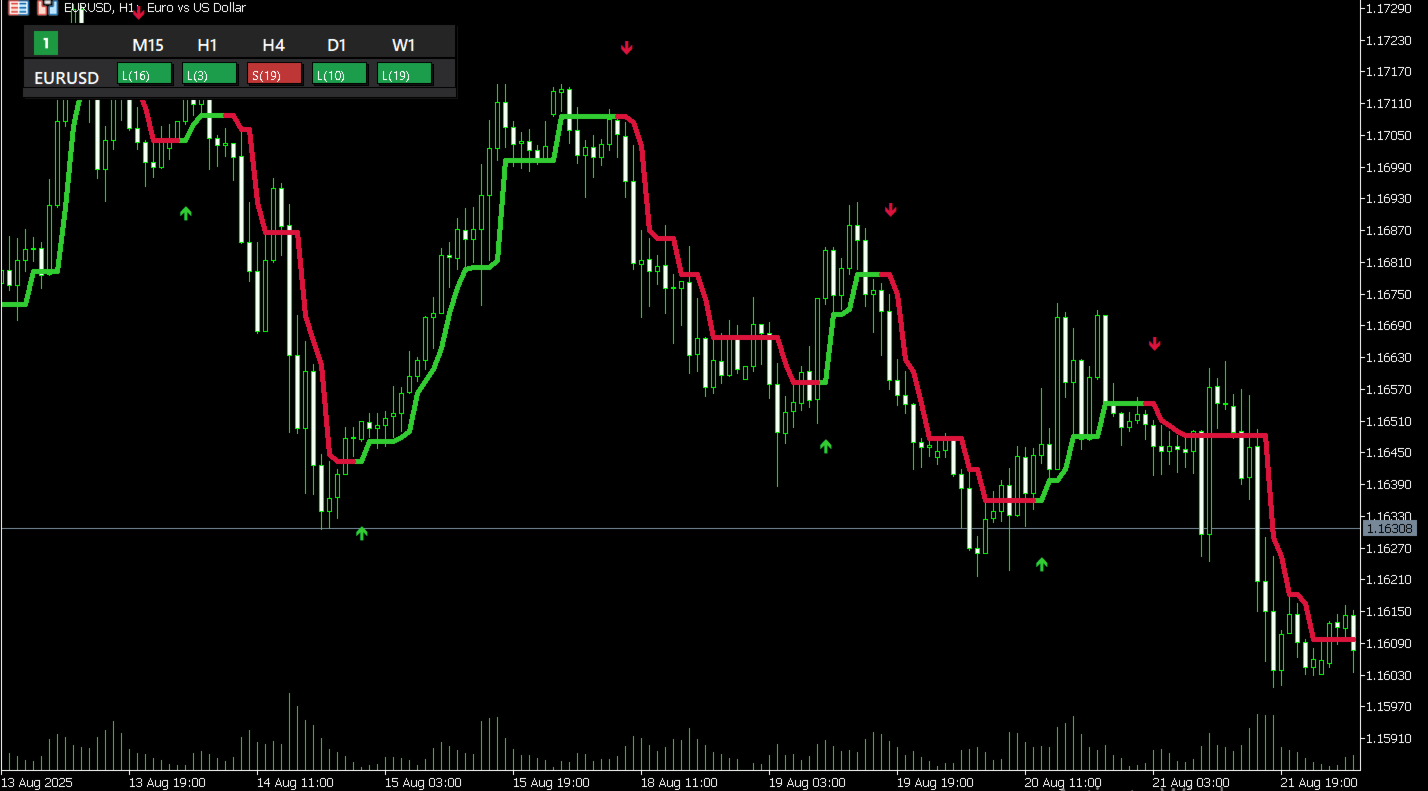Select the D1 timeframe column header
1428x791 pixels.
[x=337, y=45]
